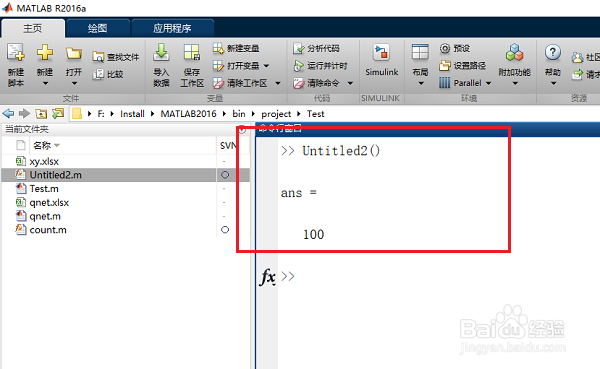Open Preferences (预设) gear icon
Image resolution: width=600 pixels, height=369 pixels.
[x=445, y=48]
